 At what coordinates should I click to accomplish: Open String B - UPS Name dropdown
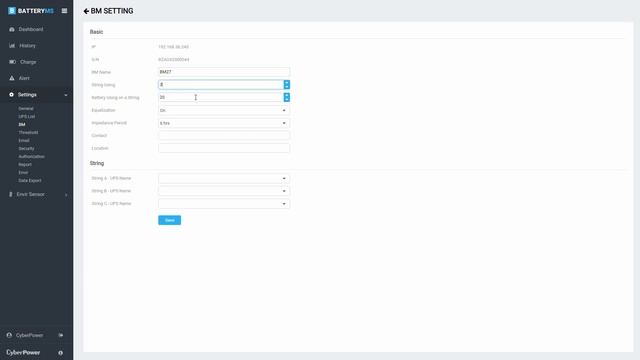tap(224, 191)
